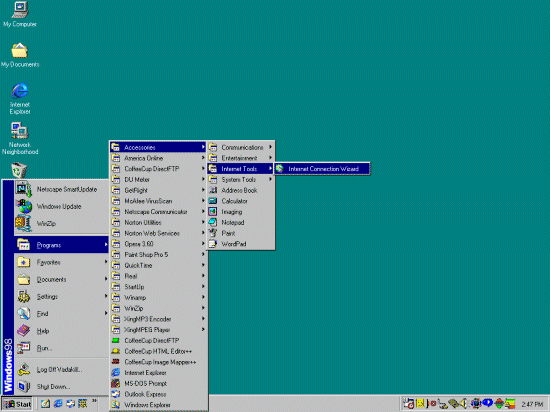Select Internet Tools in Accessories
The image size is (550, 412).
coord(241,169)
